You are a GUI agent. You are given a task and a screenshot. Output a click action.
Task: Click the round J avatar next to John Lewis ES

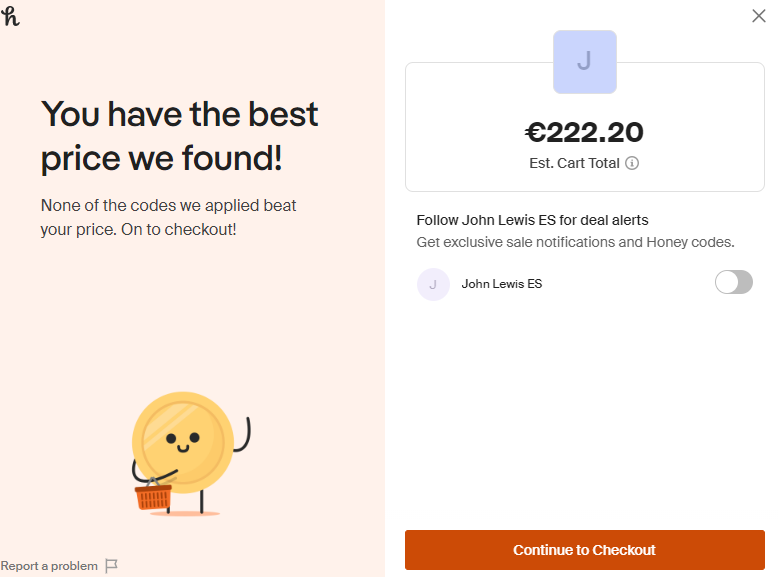433,284
